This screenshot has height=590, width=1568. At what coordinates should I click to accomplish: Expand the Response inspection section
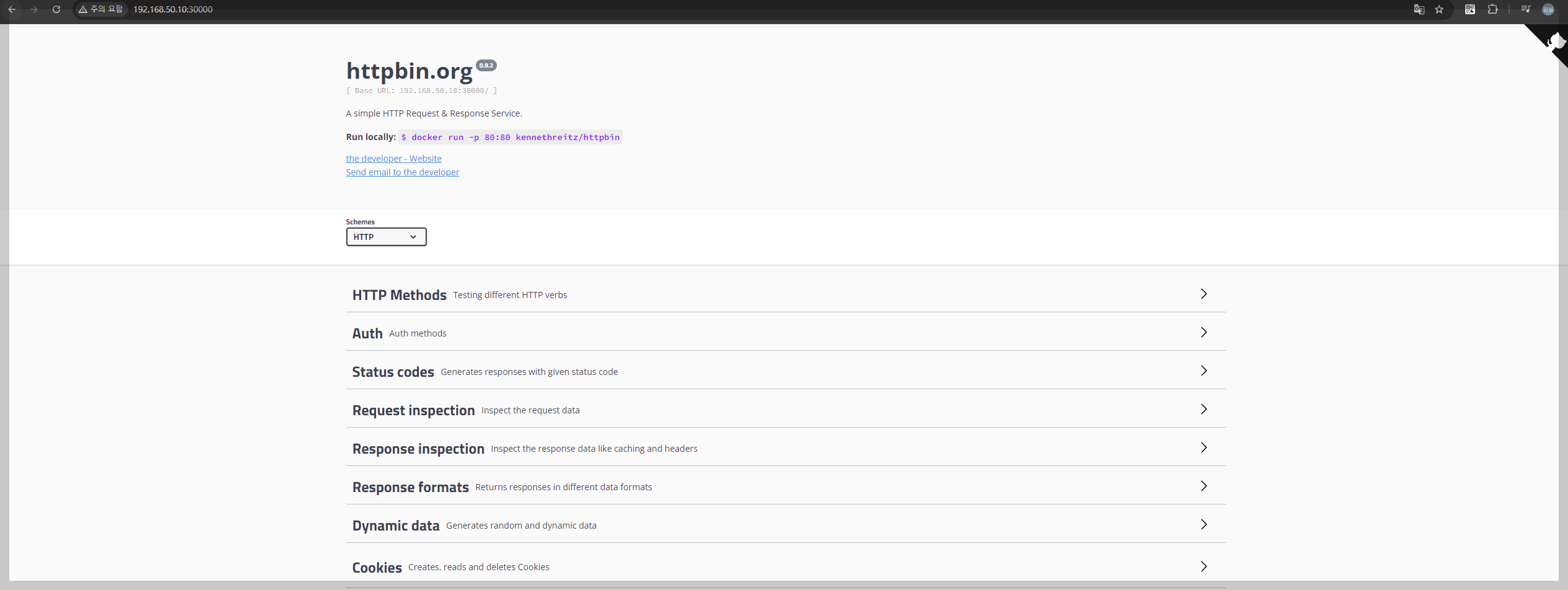(x=786, y=448)
